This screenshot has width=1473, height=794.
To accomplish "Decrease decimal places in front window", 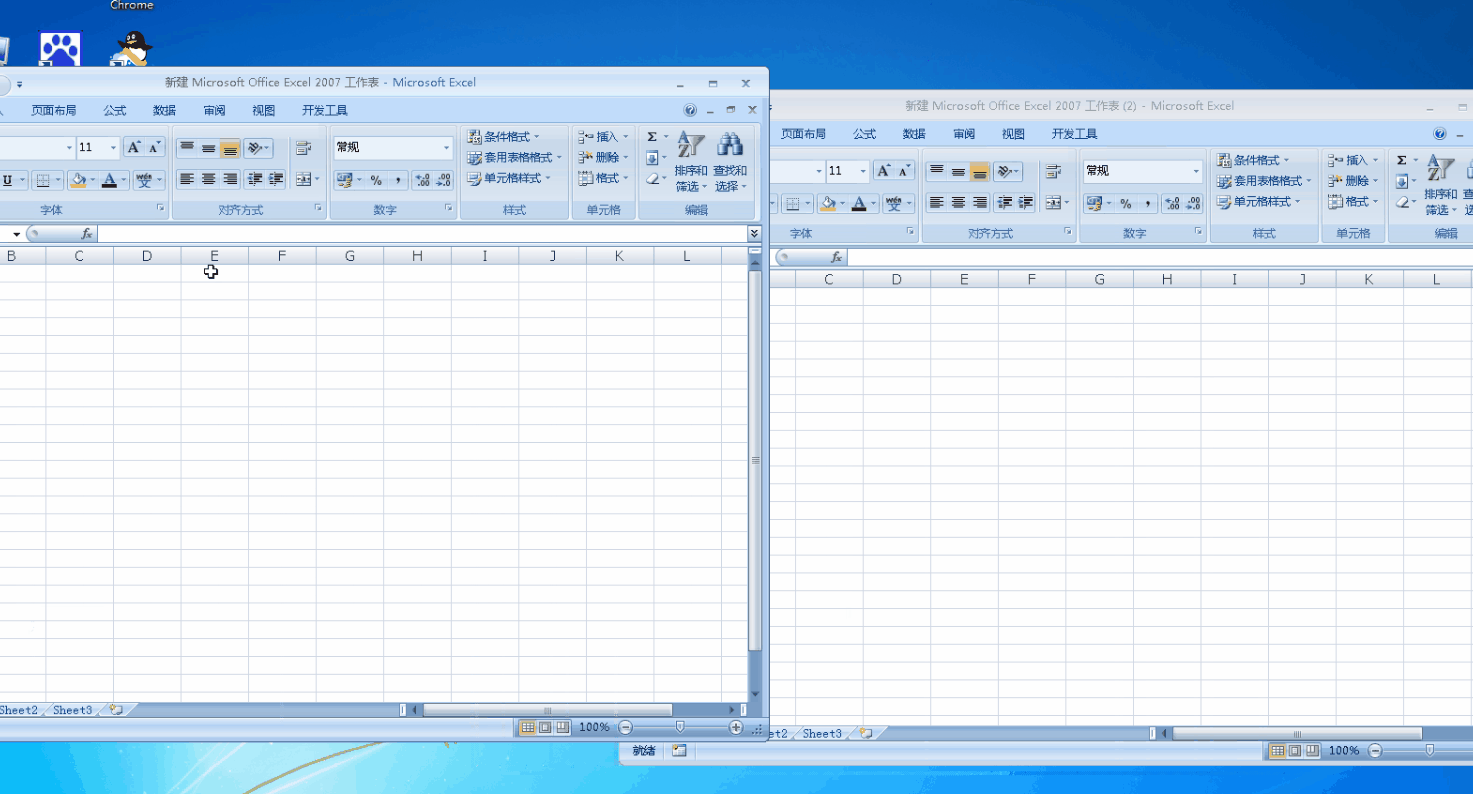I will (x=443, y=180).
